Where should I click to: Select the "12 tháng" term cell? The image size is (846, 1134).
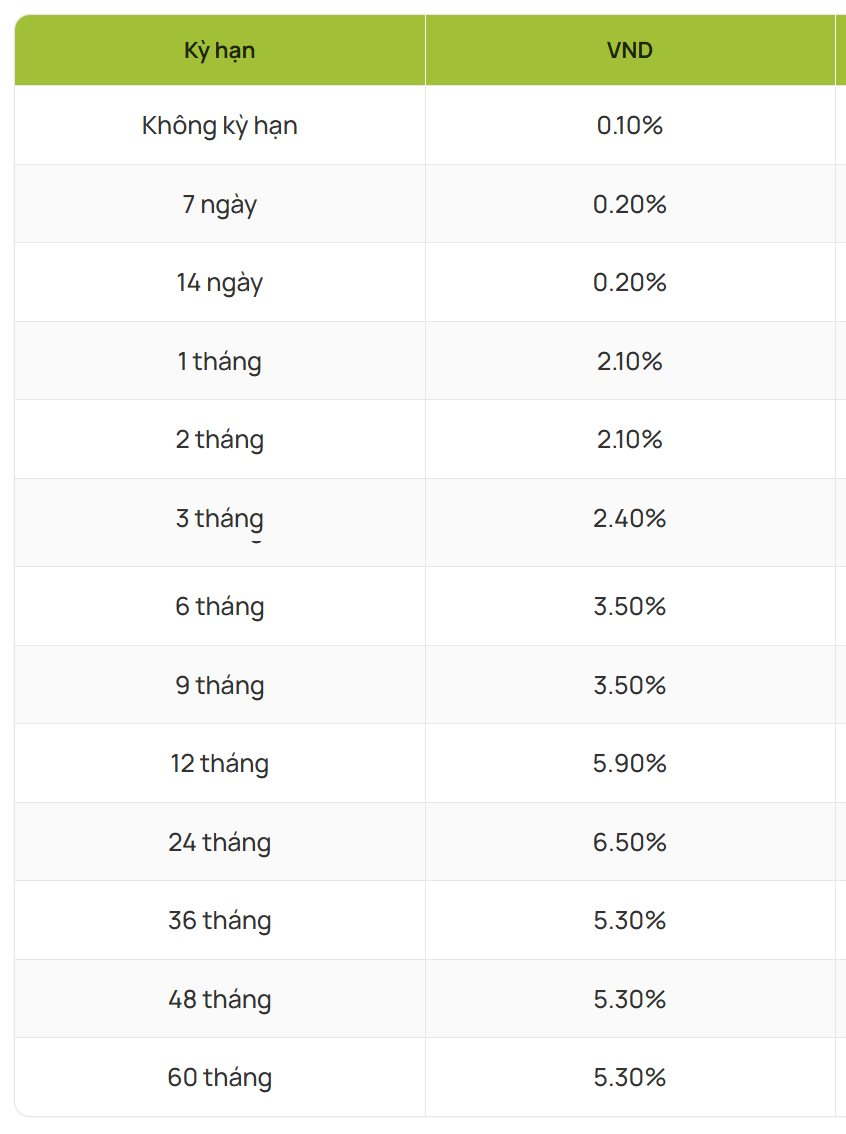pos(219,764)
